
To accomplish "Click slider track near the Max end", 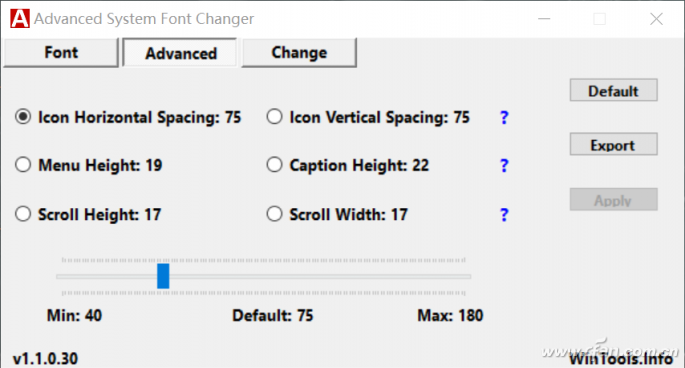I will coord(459,276).
